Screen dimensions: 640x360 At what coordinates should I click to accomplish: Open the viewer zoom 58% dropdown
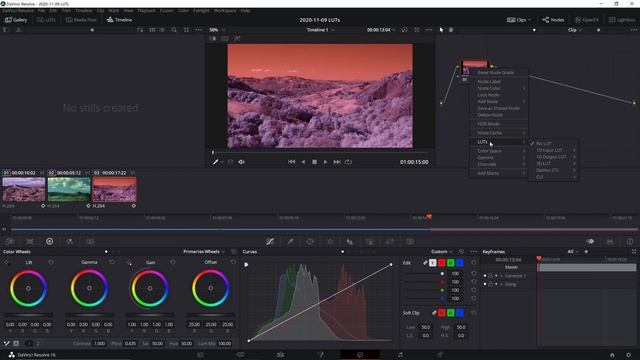[x=217, y=30]
